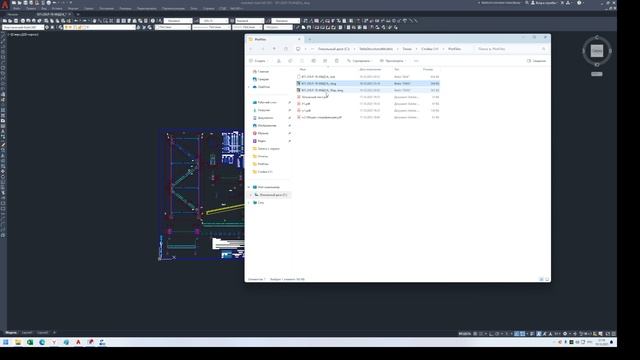640x360 pixels.
Task: Open the color control (ПоСлою) swatch dropdown
Action: [172, 27]
